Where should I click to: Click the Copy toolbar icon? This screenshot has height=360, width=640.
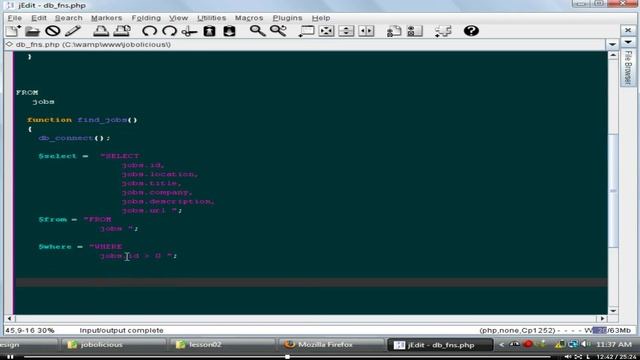(x=209, y=31)
